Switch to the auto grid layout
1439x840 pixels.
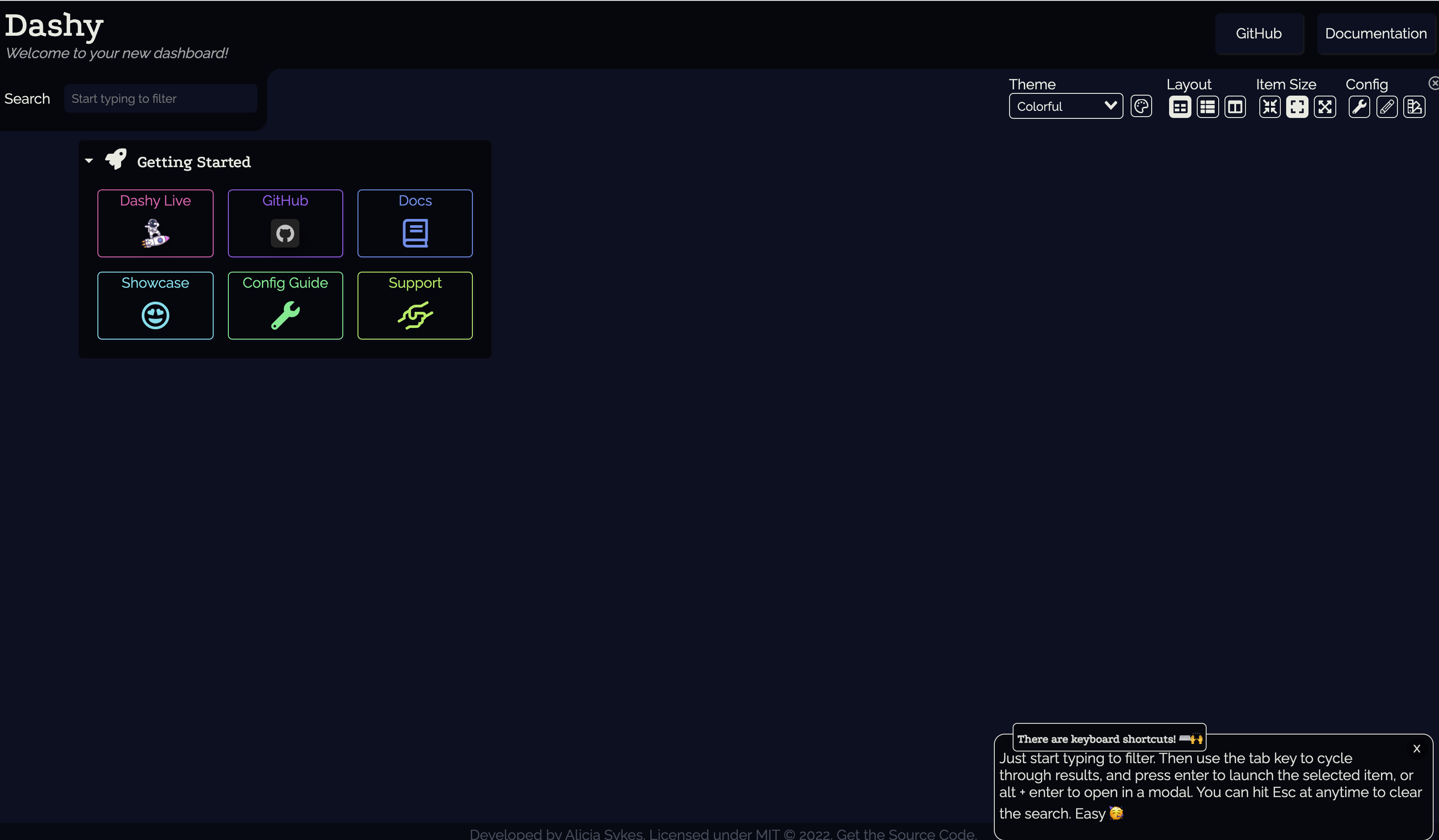pos(1180,107)
